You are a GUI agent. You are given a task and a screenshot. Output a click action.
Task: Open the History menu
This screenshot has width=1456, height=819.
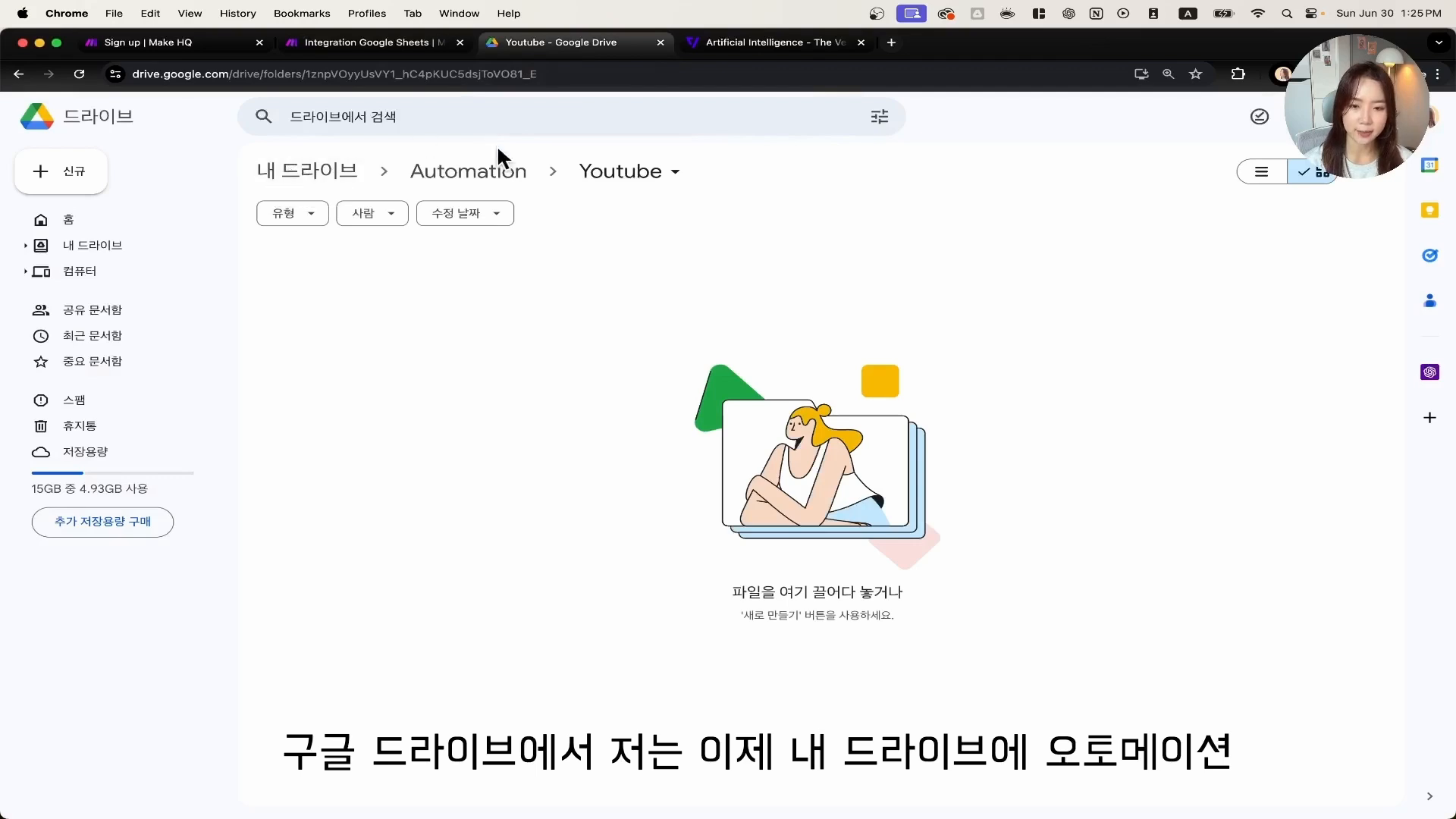237,13
